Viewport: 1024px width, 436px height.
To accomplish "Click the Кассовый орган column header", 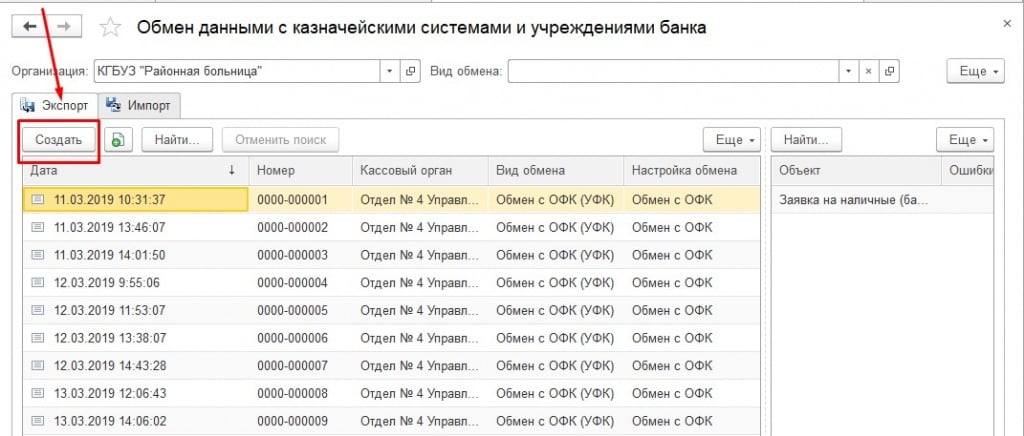I will pos(420,170).
